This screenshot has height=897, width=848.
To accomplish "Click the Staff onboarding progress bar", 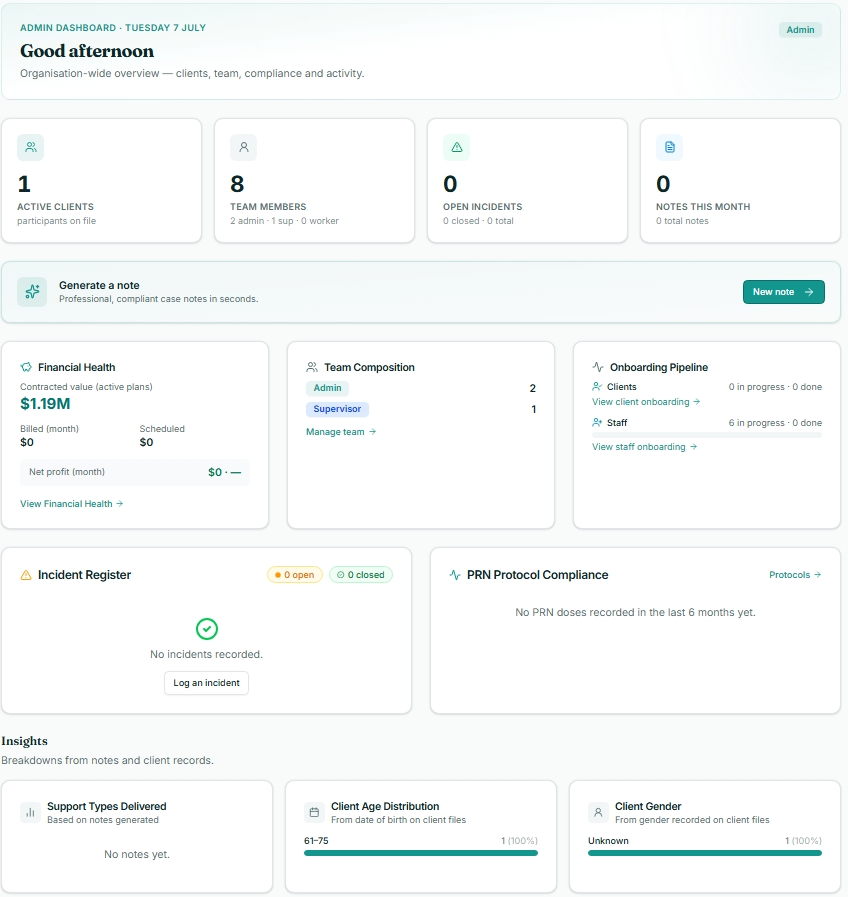I will tap(707, 435).
